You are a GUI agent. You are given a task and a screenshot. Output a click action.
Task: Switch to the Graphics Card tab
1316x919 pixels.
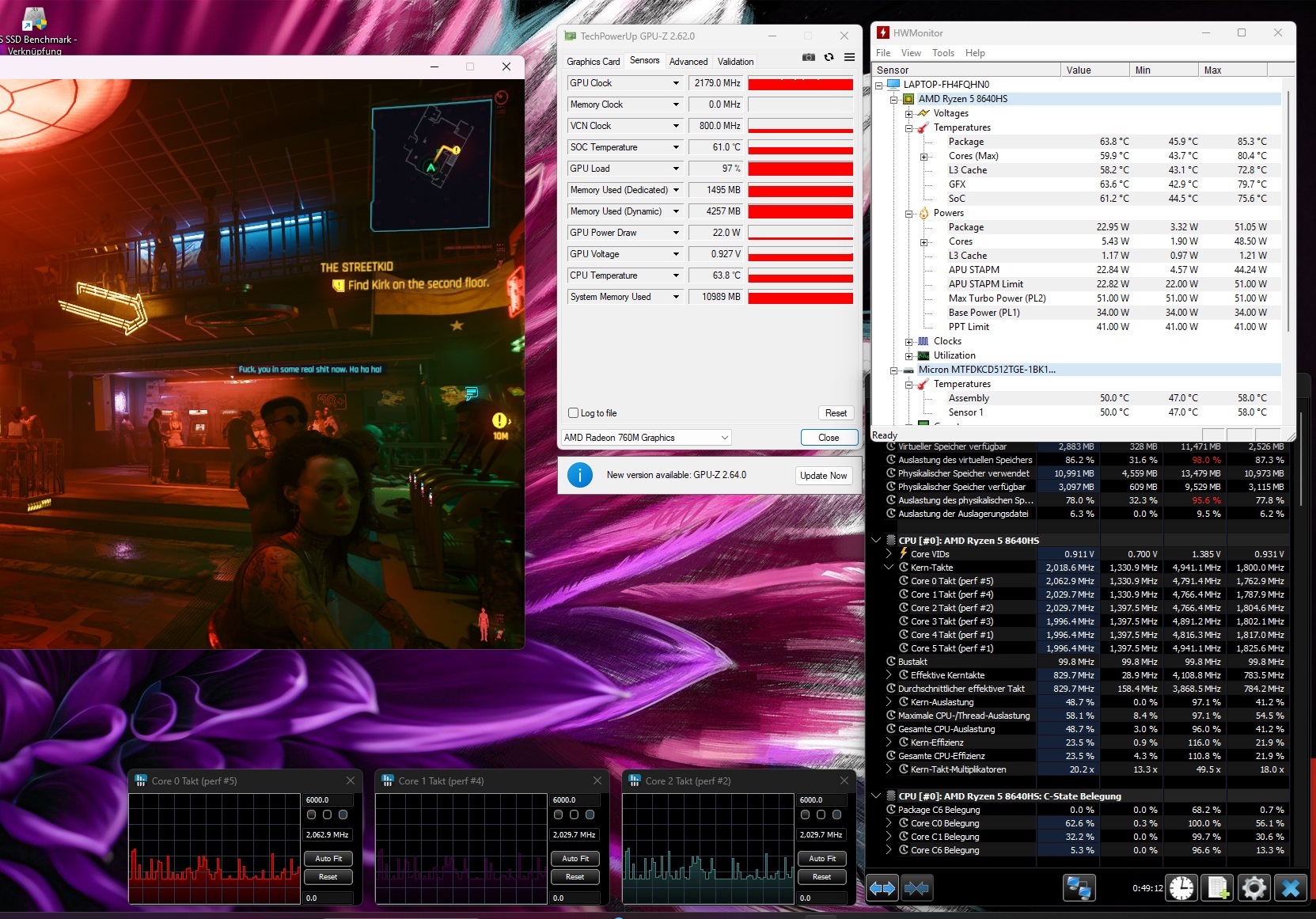[x=594, y=62]
